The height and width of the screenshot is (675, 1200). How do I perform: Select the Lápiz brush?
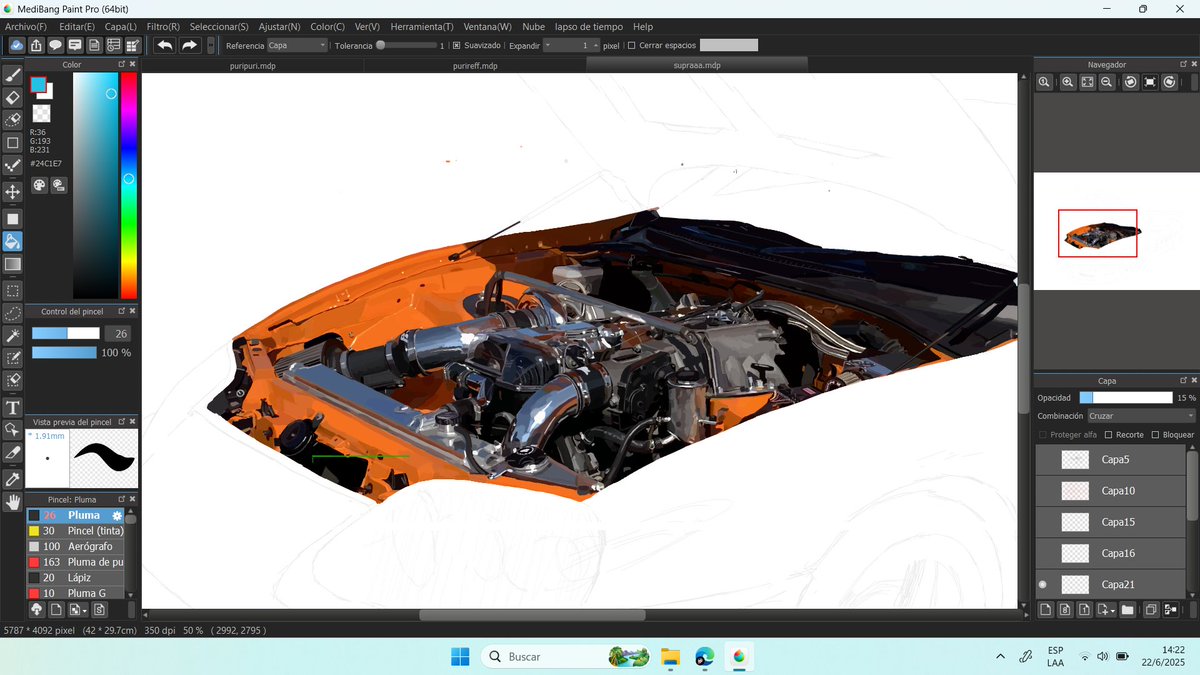pyautogui.click(x=76, y=578)
